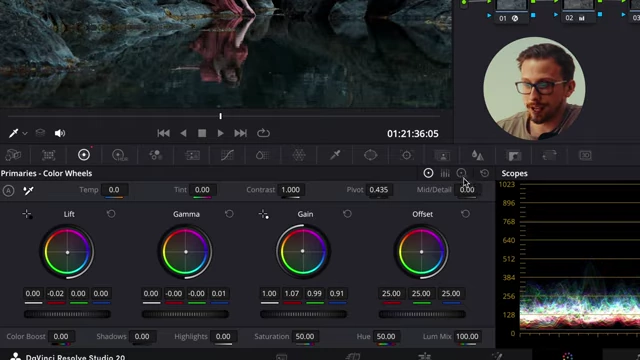Open the Blur and Sharpen palette
This screenshot has width=640, height=360.
tap(478, 155)
